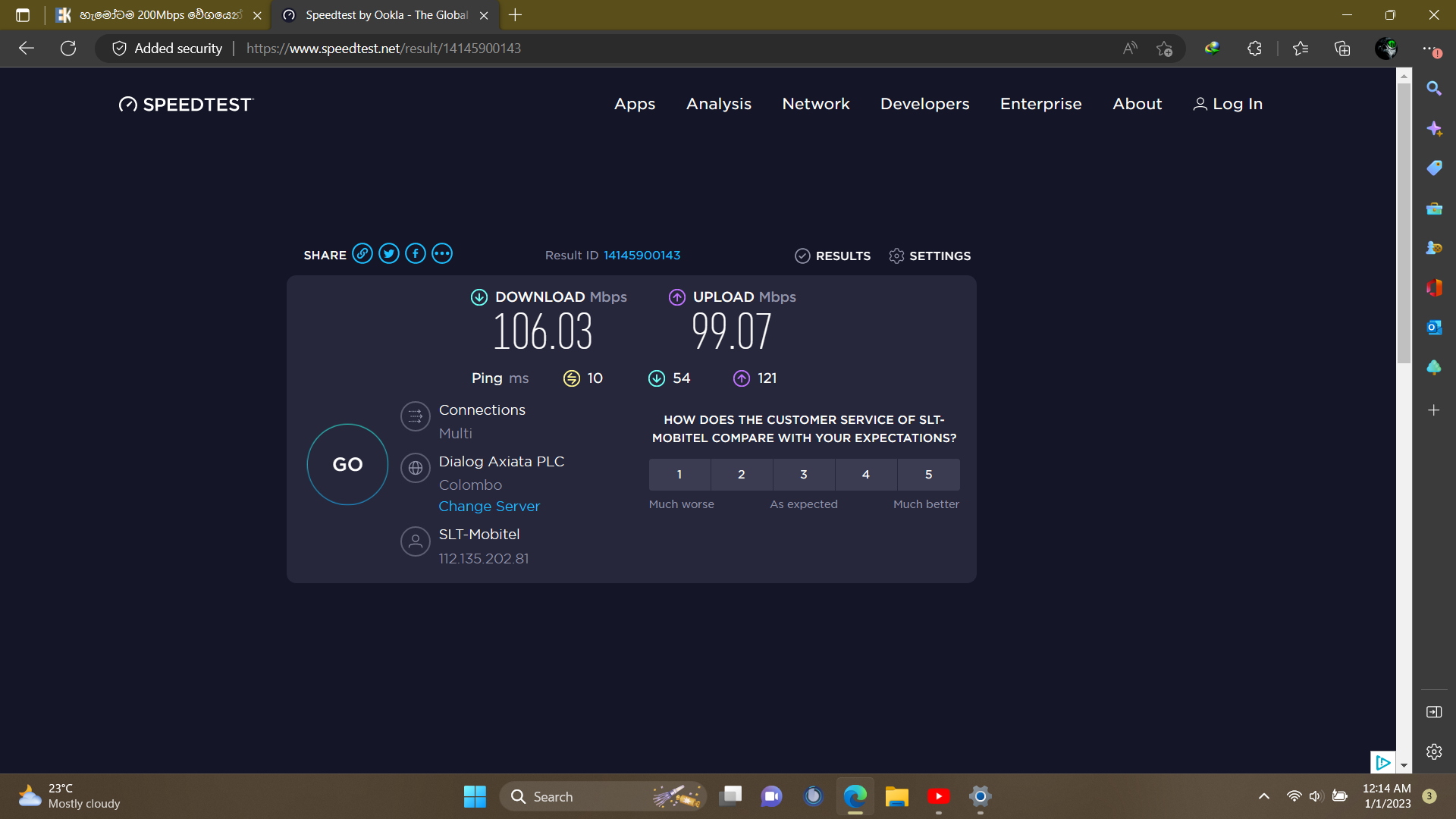Open the weather widget
The width and height of the screenshot is (1456, 819).
coord(70,796)
